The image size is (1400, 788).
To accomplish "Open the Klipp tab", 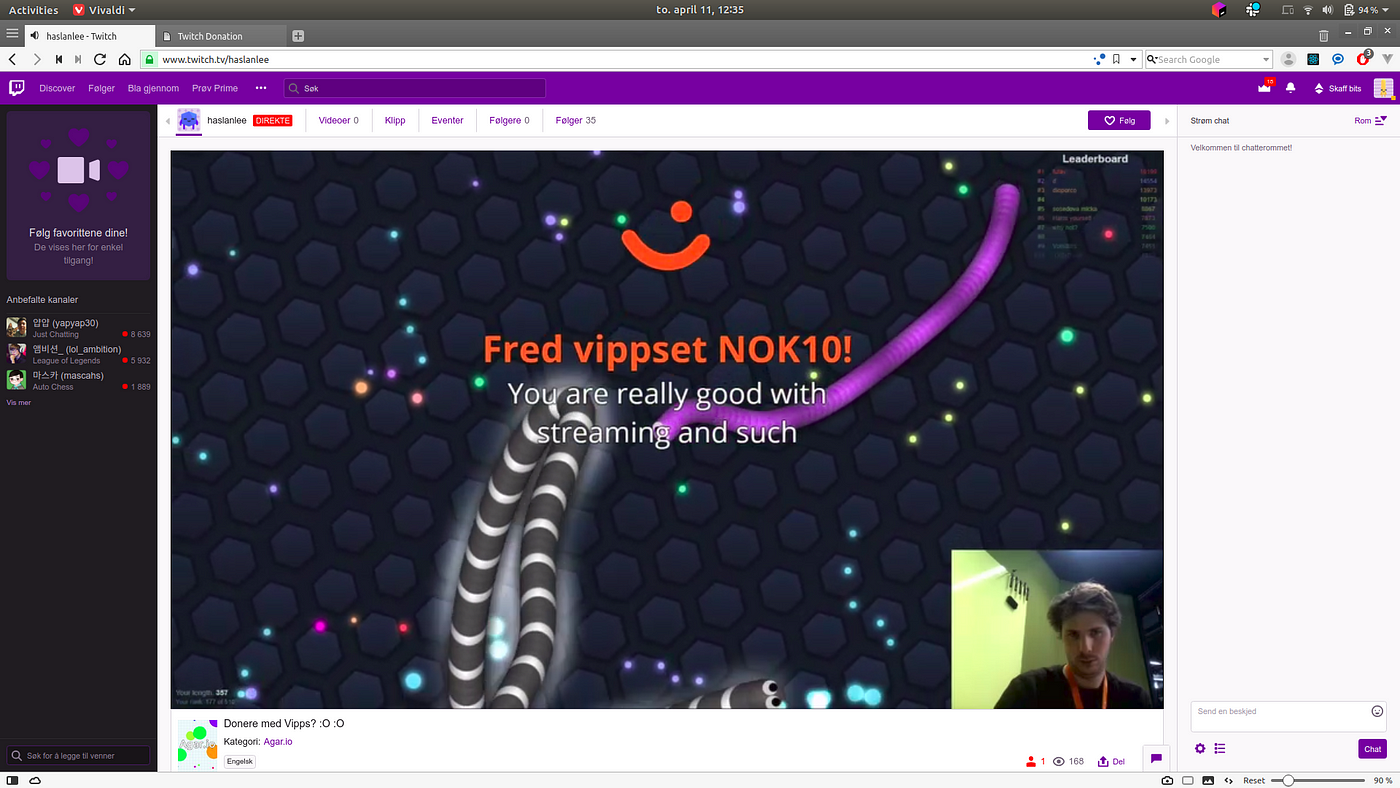I will 395,120.
